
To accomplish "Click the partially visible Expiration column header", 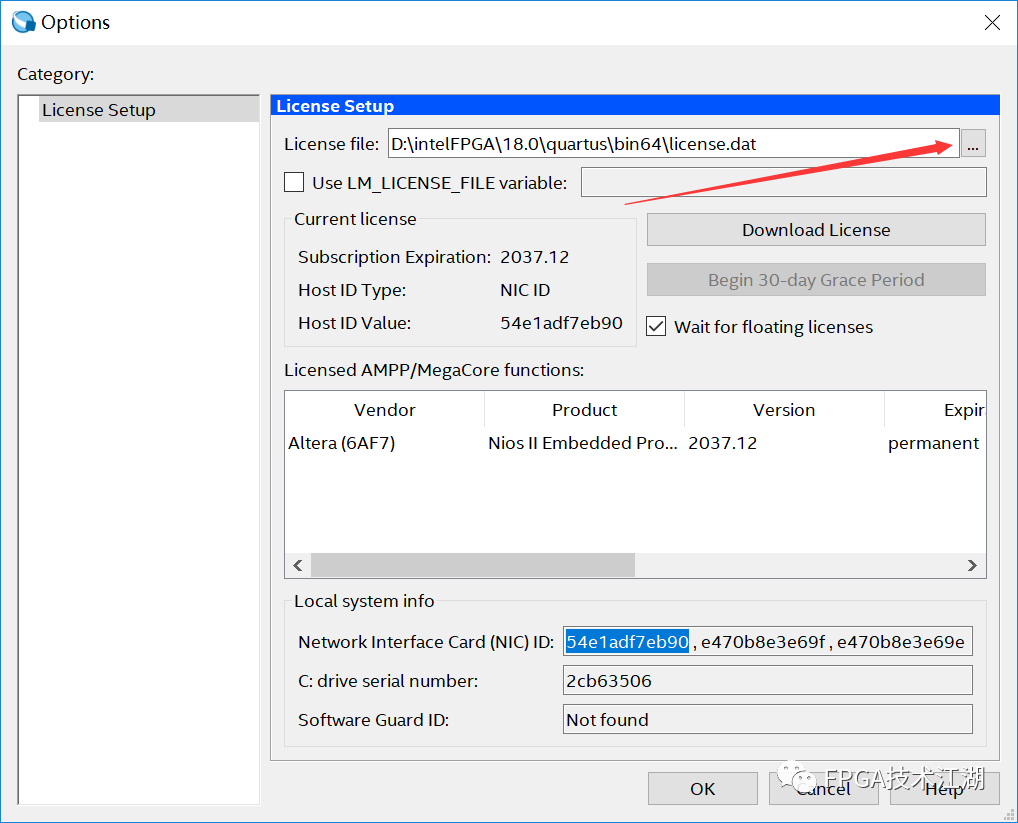I will coord(936,410).
